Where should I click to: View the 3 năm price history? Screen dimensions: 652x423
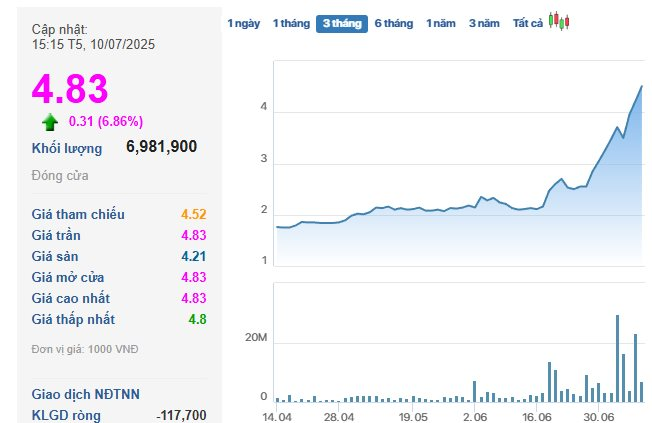tap(484, 23)
